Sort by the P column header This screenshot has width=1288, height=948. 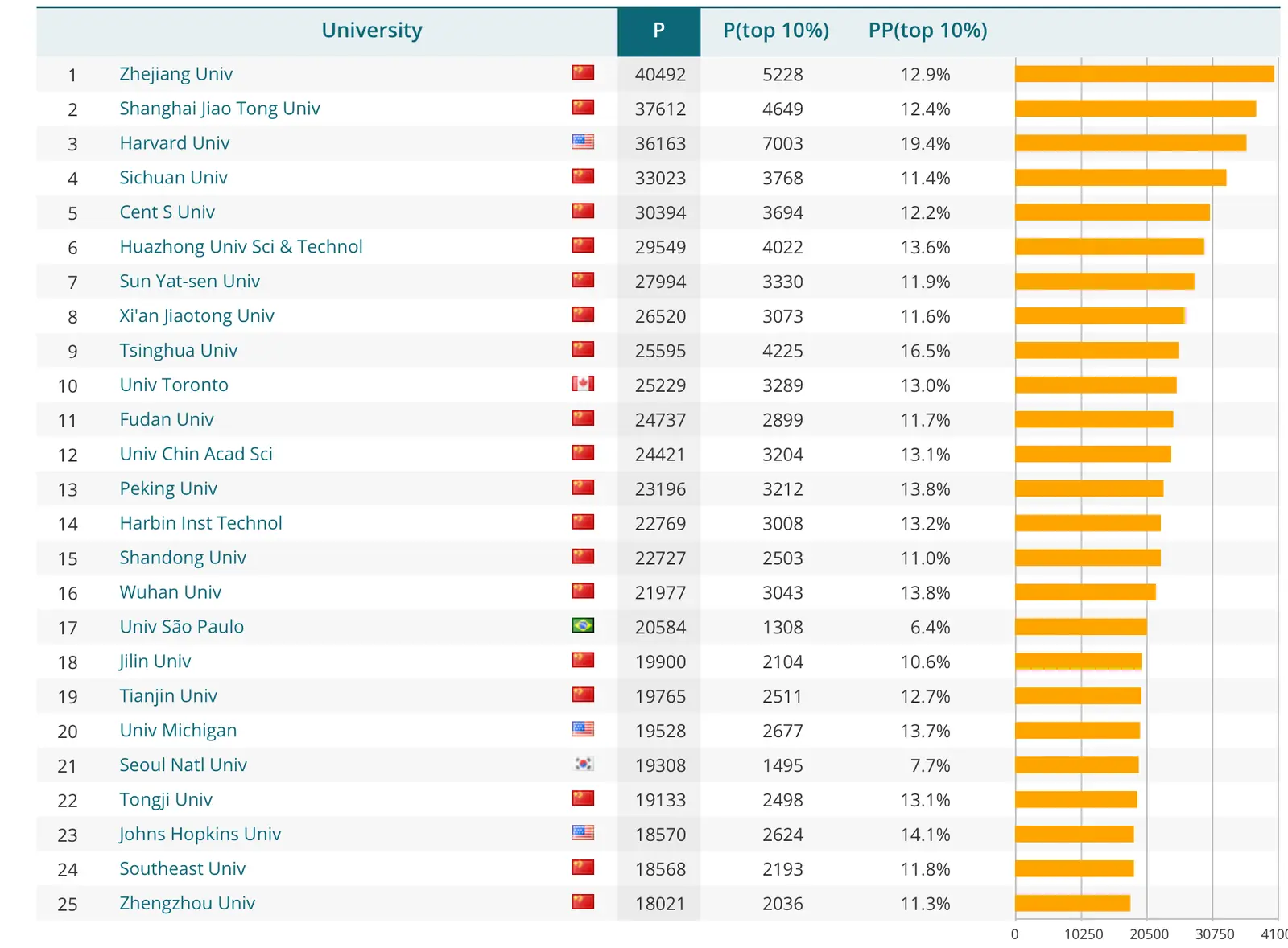pyautogui.click(x=658, y=31)
